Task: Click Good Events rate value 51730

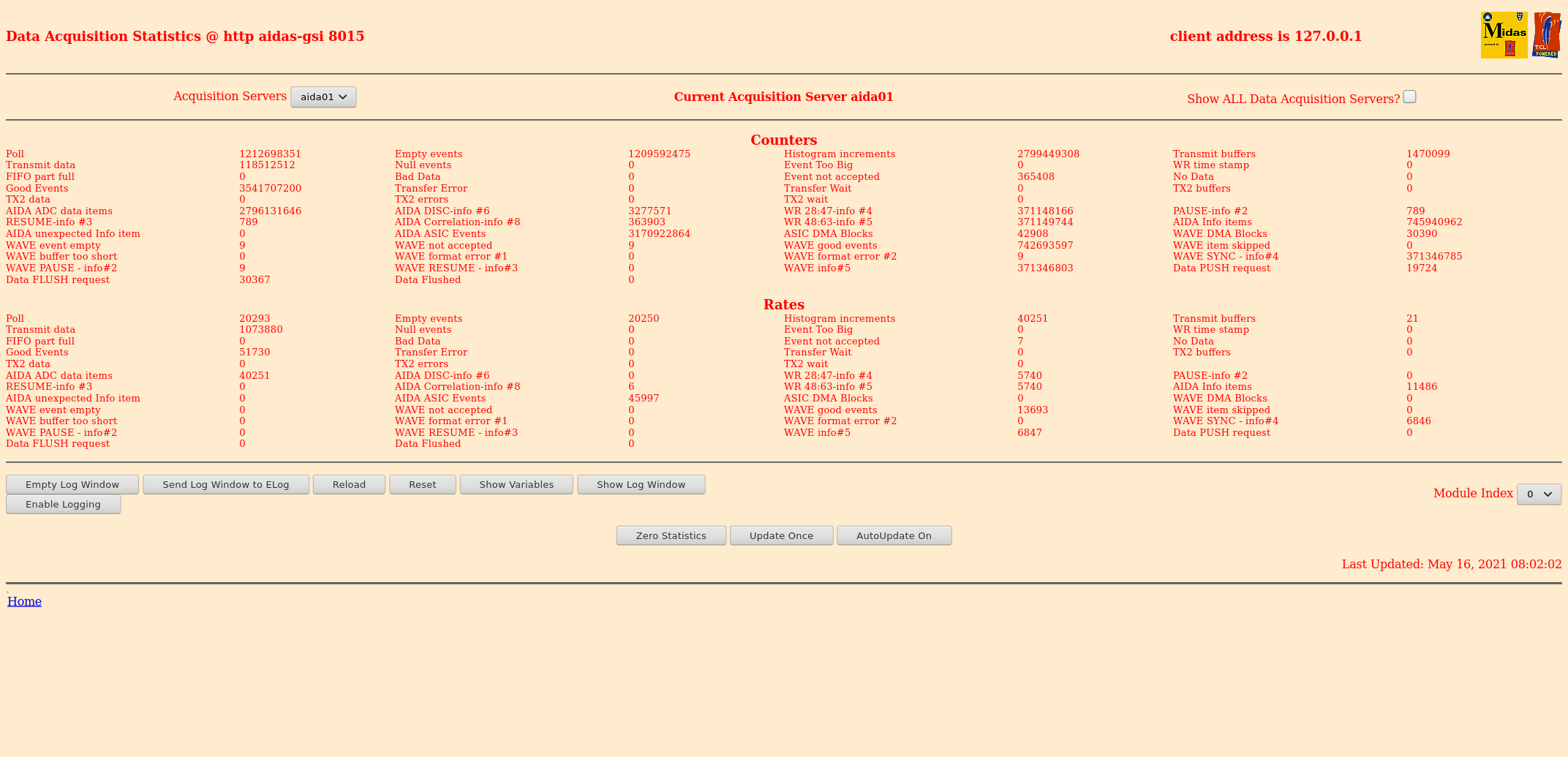Action: click(x=255, y=353)
